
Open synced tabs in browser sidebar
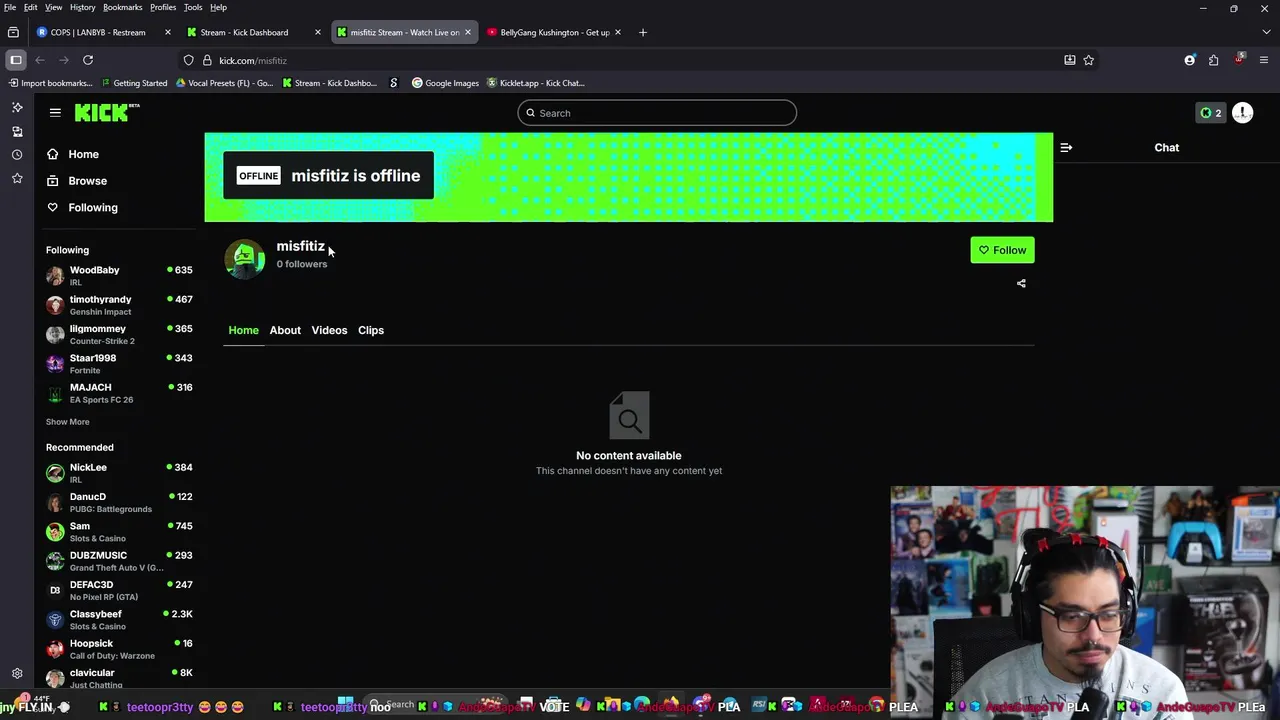point(17,131)
